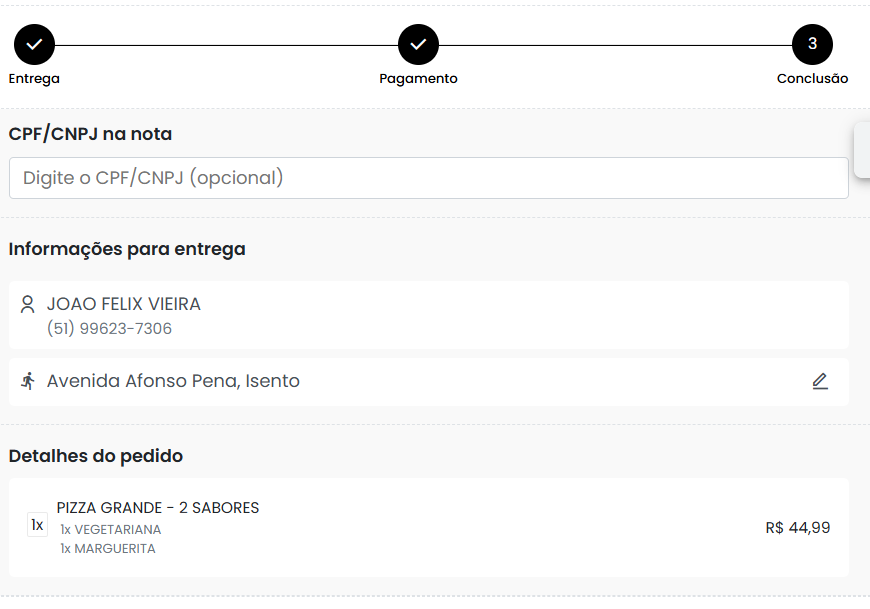Select the Pagamento step label
The height and width of the screenshot is (609, 870).
418,79
